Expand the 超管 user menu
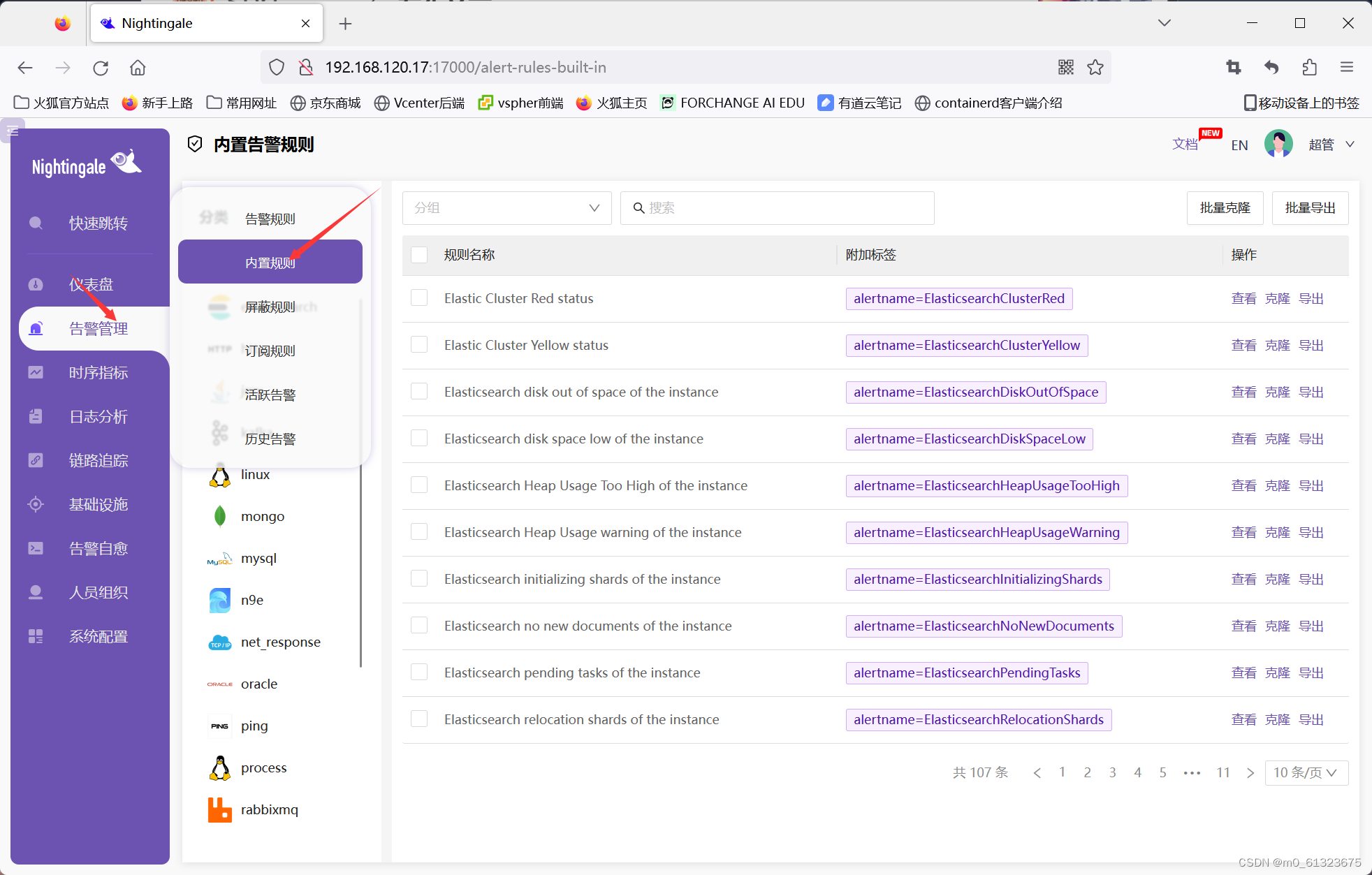Image resolution: width=1372 pixels, height=875 pixels. (1331, 145)
